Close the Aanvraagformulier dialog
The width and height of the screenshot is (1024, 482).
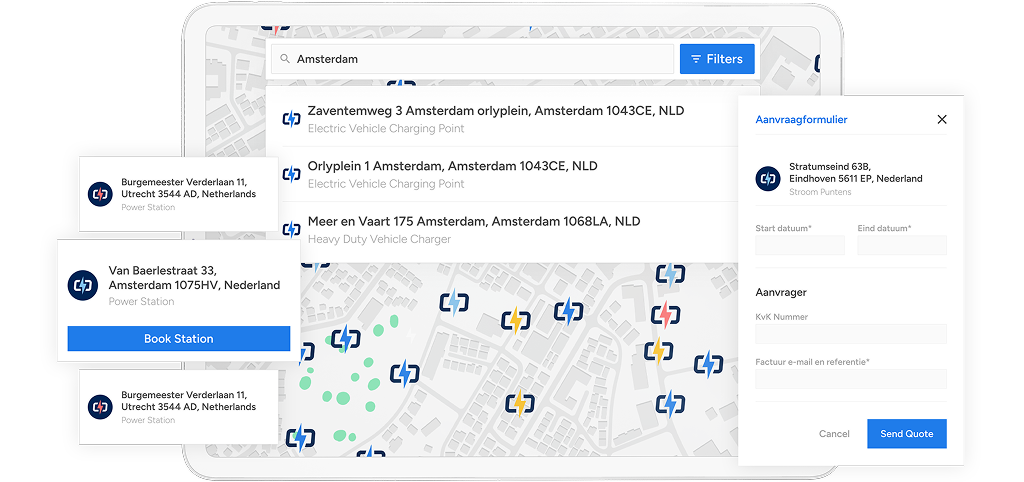941,119
